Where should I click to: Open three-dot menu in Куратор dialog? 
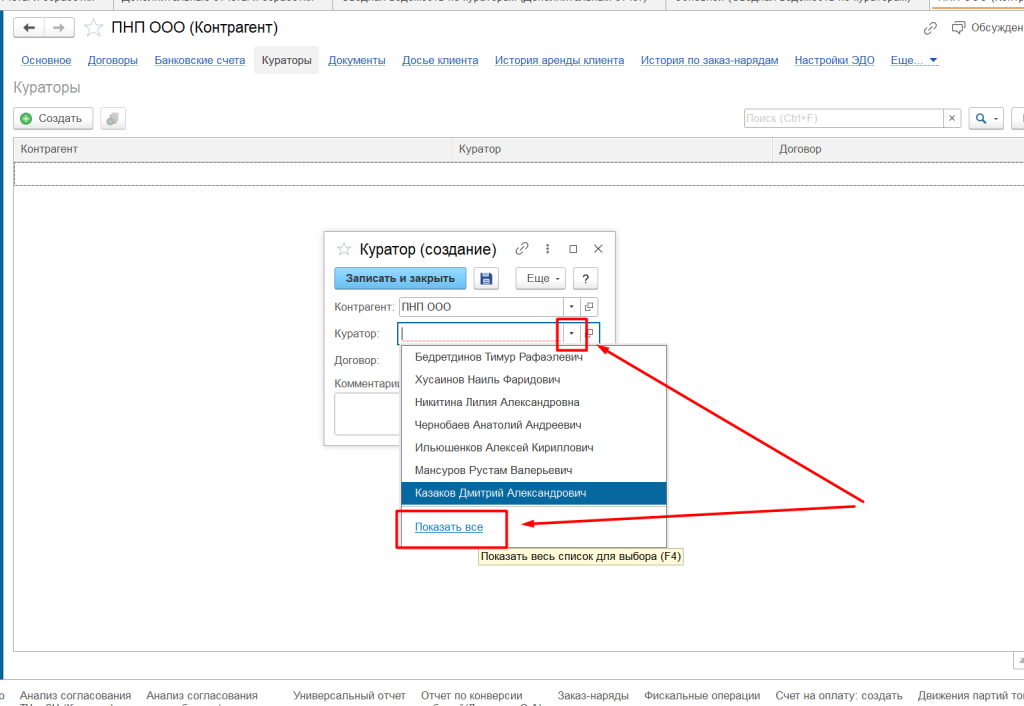(x=547, y=249)
